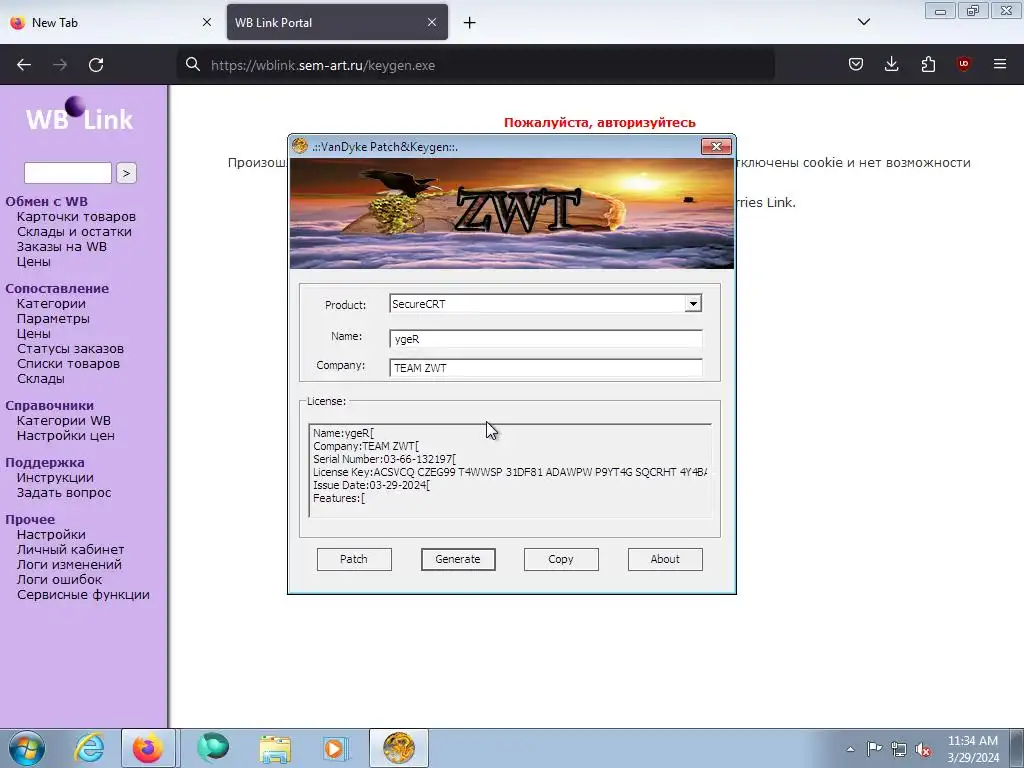The width and height of the screenshot is (1024, 768).
Task: Close the New Tab tab
Action: point(206,22)
